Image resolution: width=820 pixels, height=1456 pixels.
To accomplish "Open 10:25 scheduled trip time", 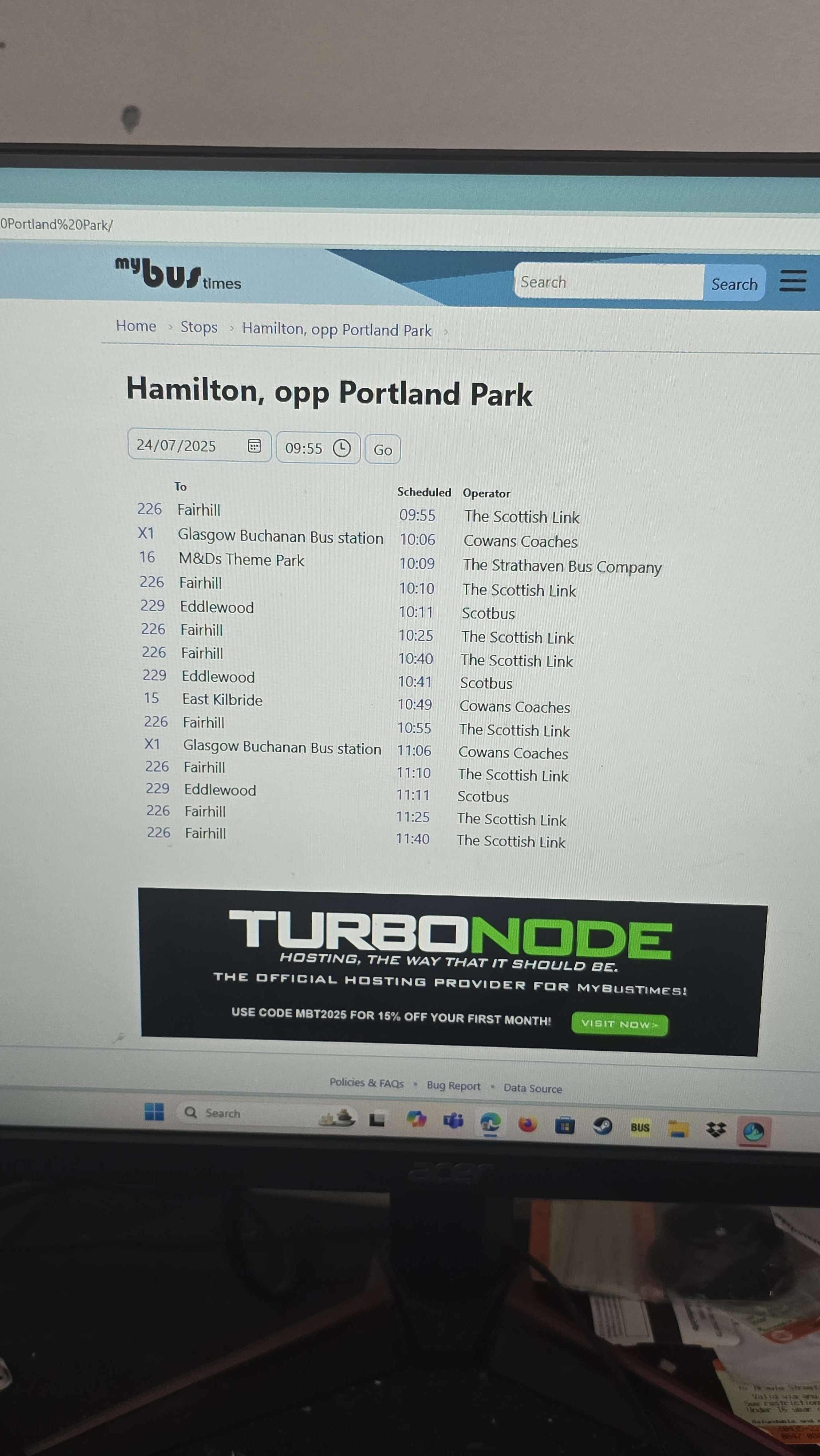I will pos(416,635).
